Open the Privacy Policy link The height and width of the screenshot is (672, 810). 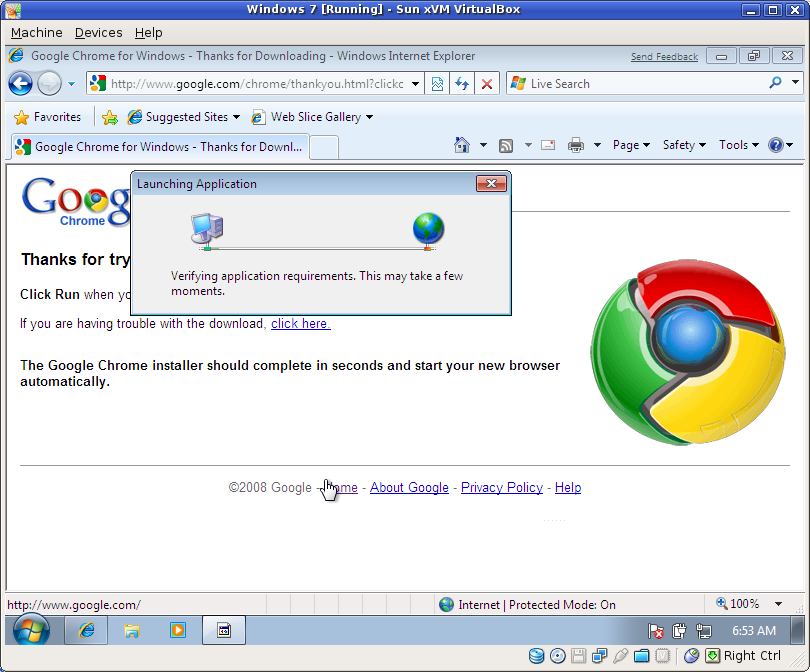tap(501, 487)
